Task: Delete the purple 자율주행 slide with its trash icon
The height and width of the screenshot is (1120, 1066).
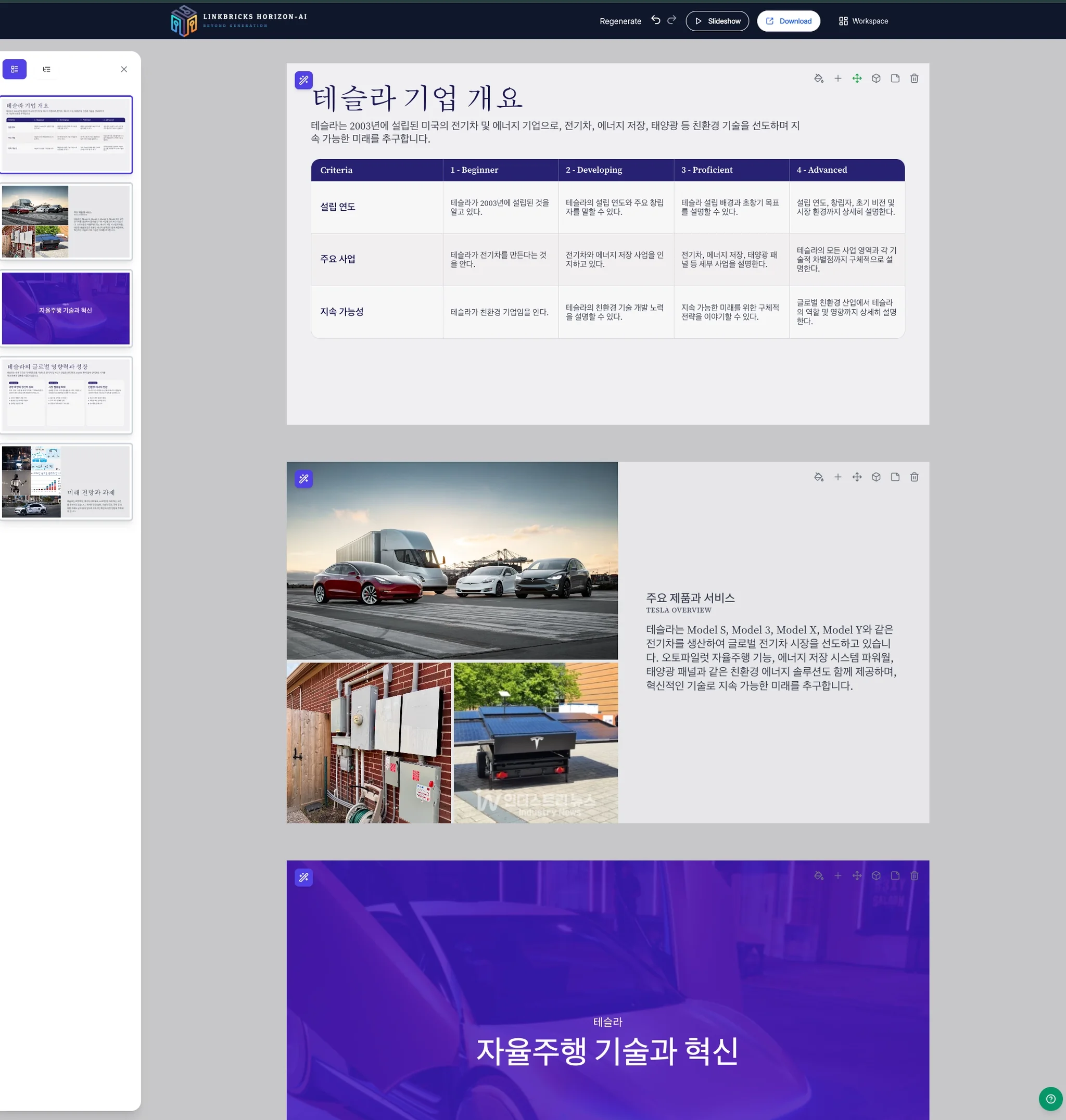Action: click(915, 876)
